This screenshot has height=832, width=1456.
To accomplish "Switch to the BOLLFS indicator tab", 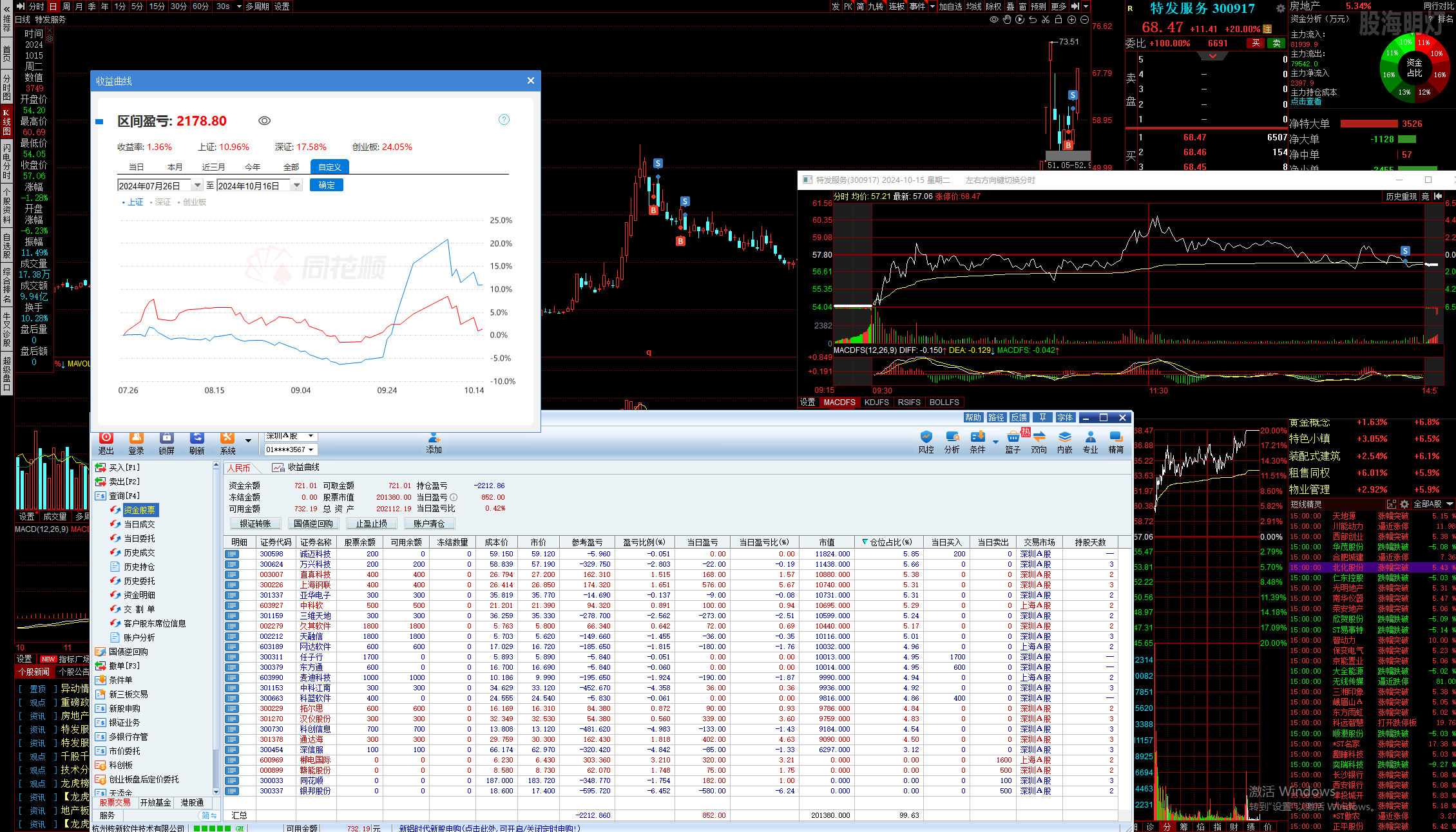I will click(x=944, y=402).
